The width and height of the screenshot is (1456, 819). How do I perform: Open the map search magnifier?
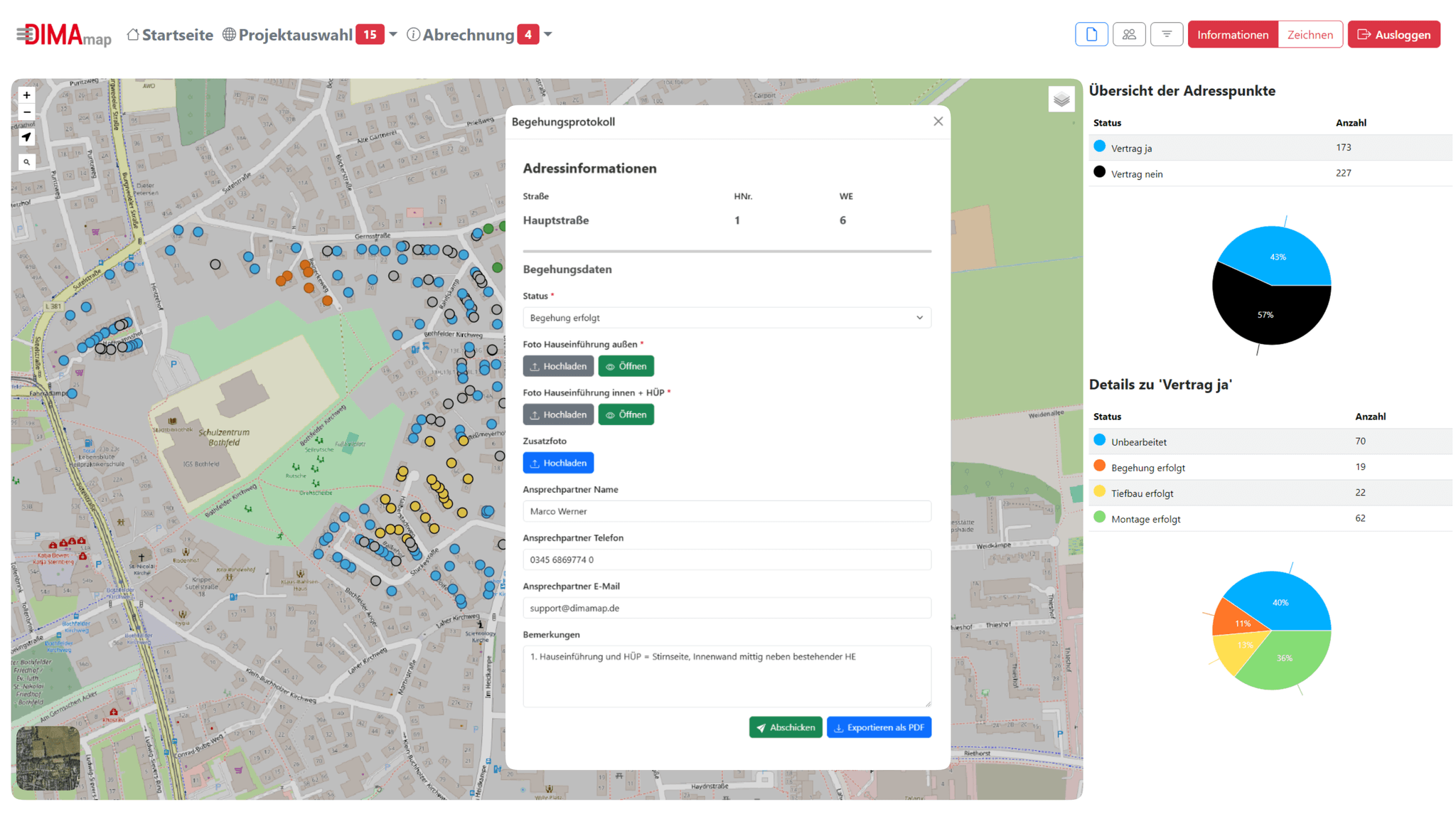pyautogui.click(x=26, y=162)
